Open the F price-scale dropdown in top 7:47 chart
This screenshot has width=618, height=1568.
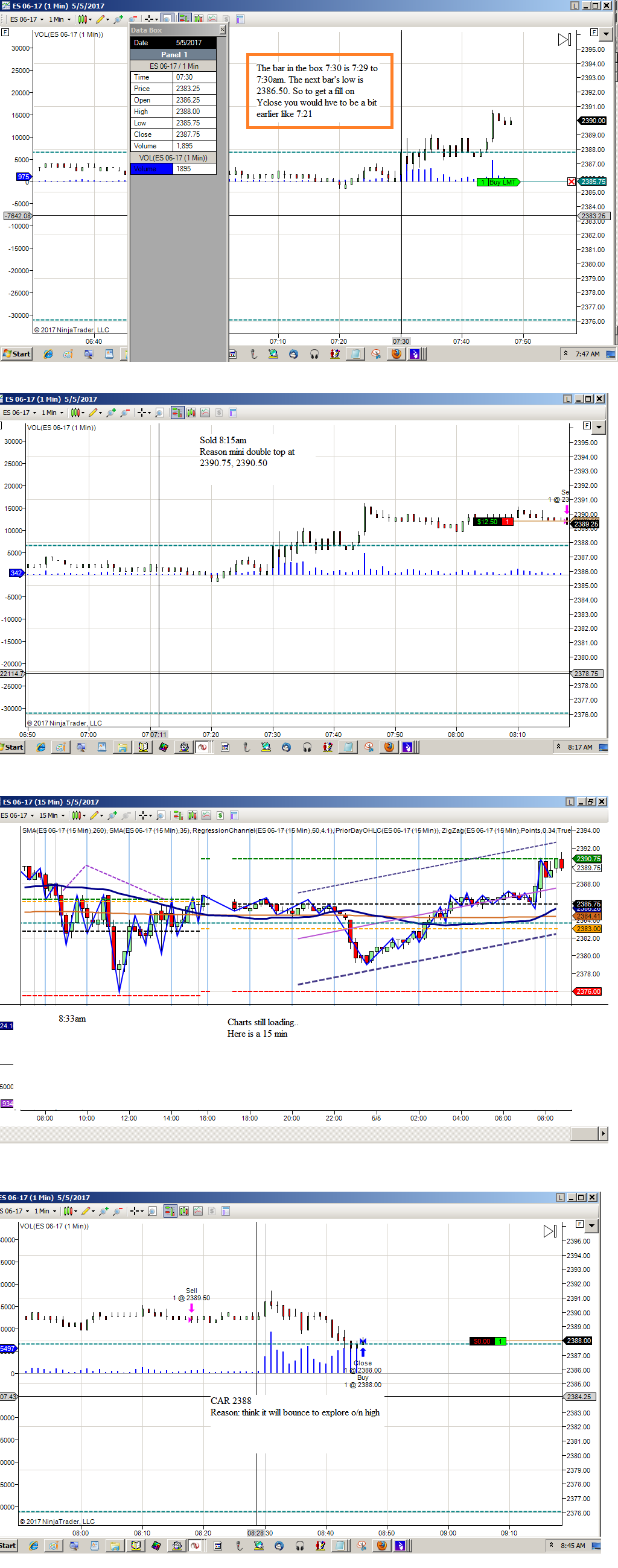coord(607,34)
